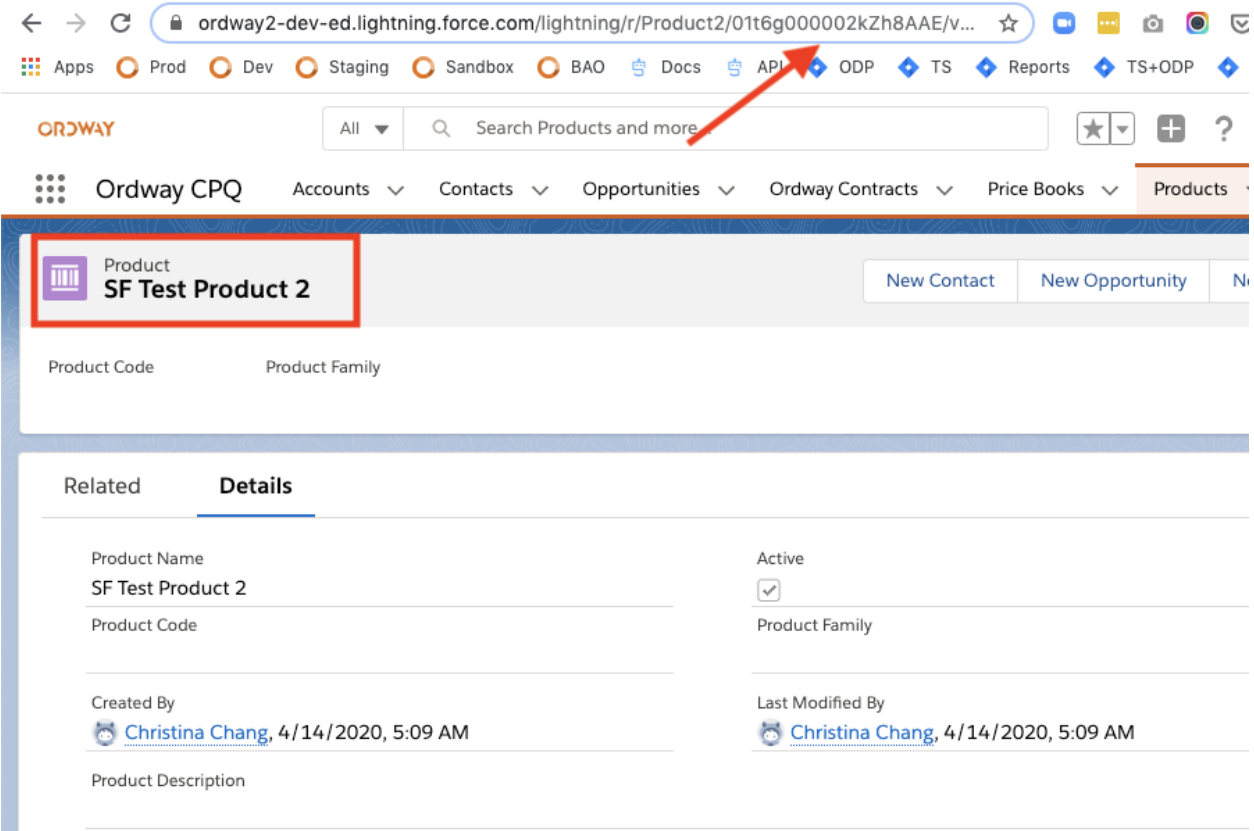Click the Ordway logo

pyautogui.click(x=76, y=128)
